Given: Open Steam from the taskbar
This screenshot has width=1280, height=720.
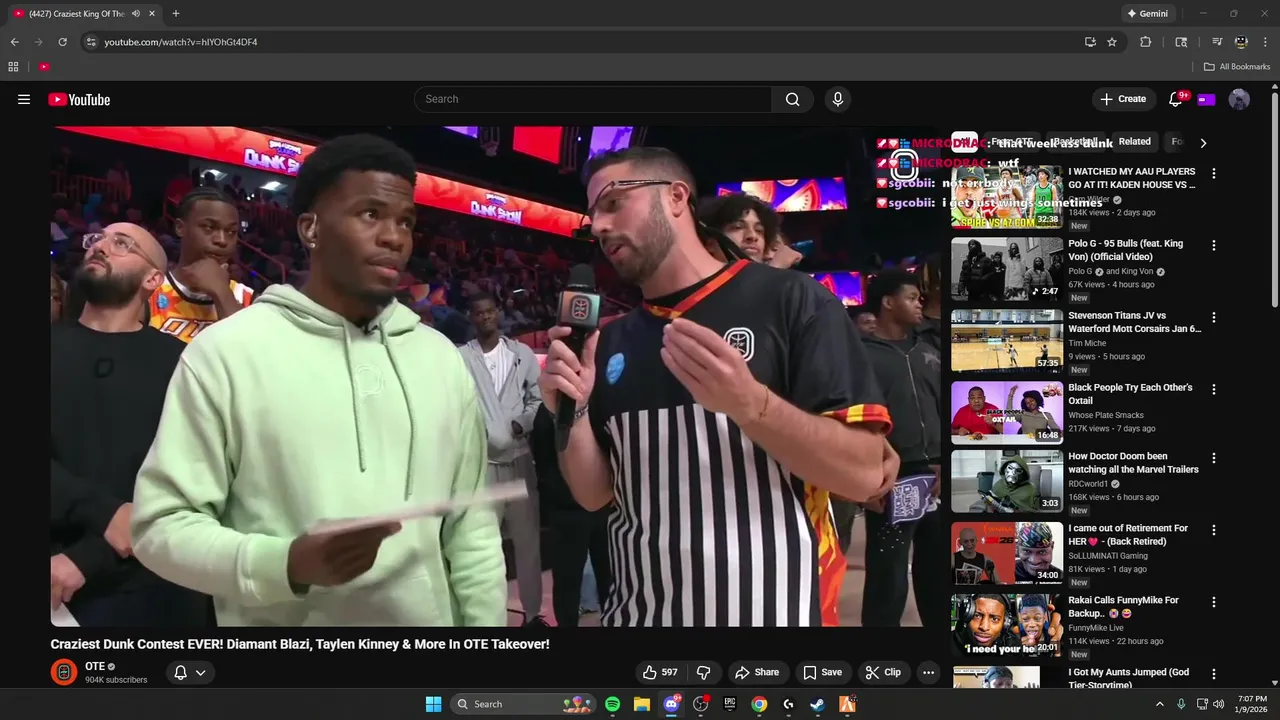Looking at the screenshot, I should tap(818, 704).
